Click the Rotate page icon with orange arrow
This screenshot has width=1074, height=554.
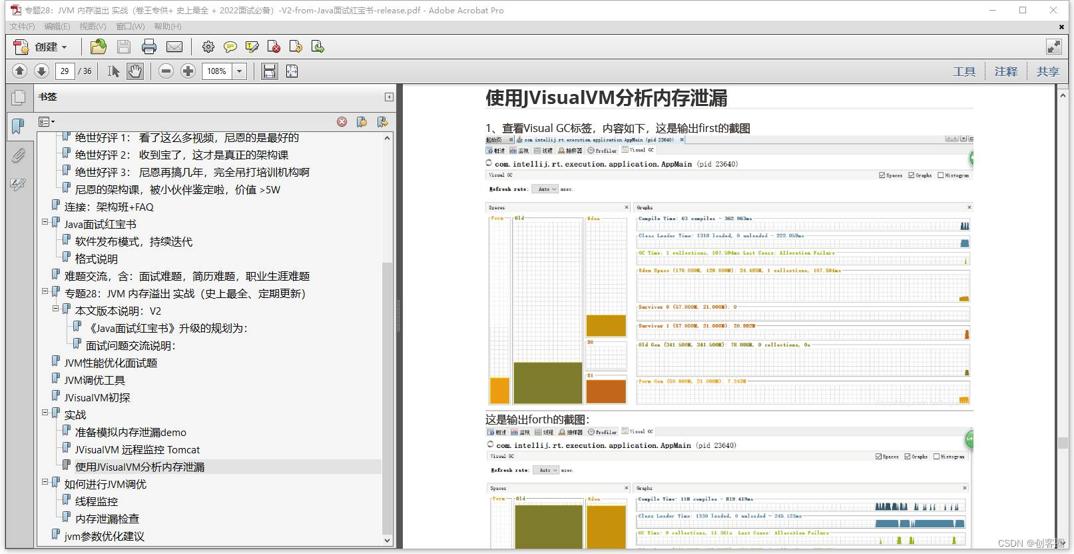point(296,47)
